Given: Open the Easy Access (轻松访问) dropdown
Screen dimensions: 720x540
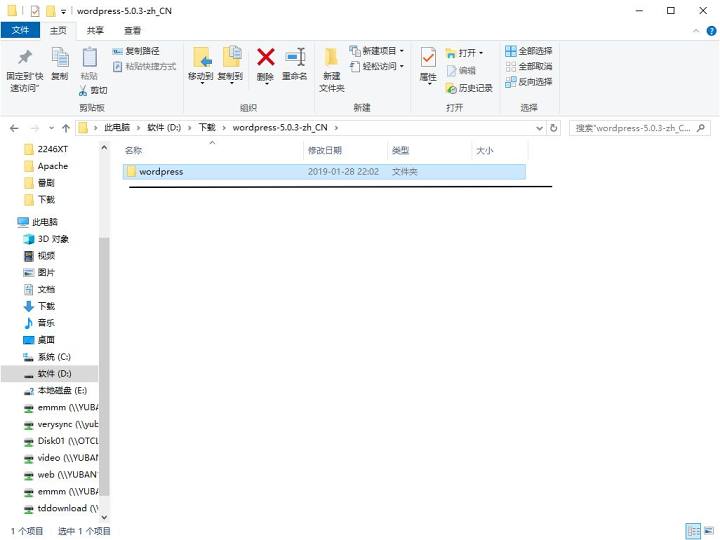Looking at the screenshot, I should (x=377, y=67).
